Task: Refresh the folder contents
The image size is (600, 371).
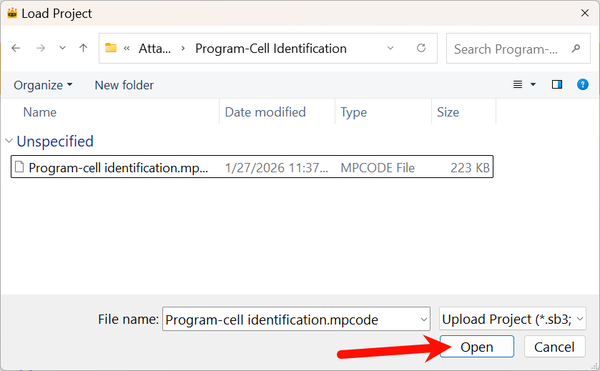Action: point(421,48)
